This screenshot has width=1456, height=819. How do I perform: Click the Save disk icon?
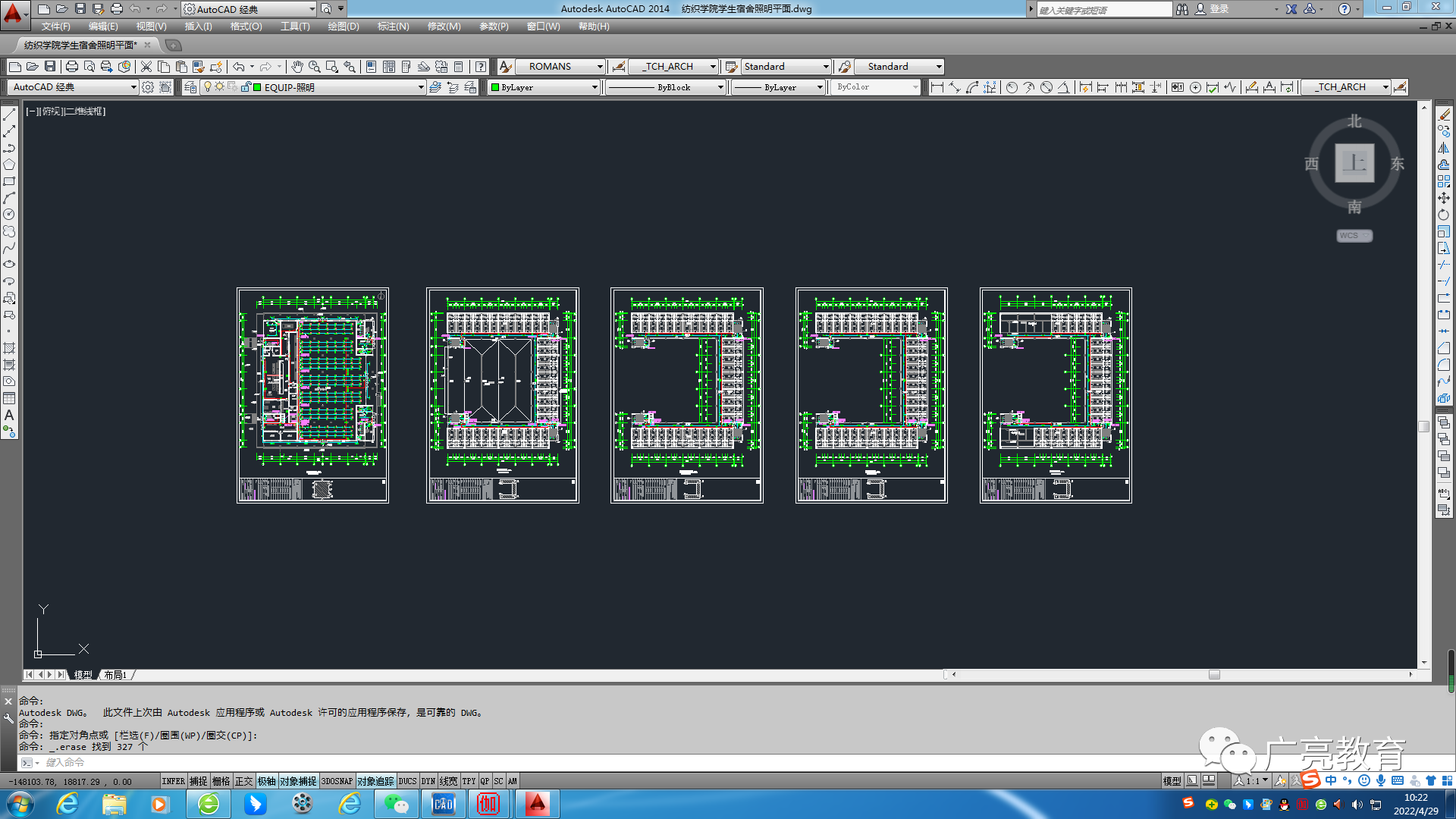click(50, 67)
